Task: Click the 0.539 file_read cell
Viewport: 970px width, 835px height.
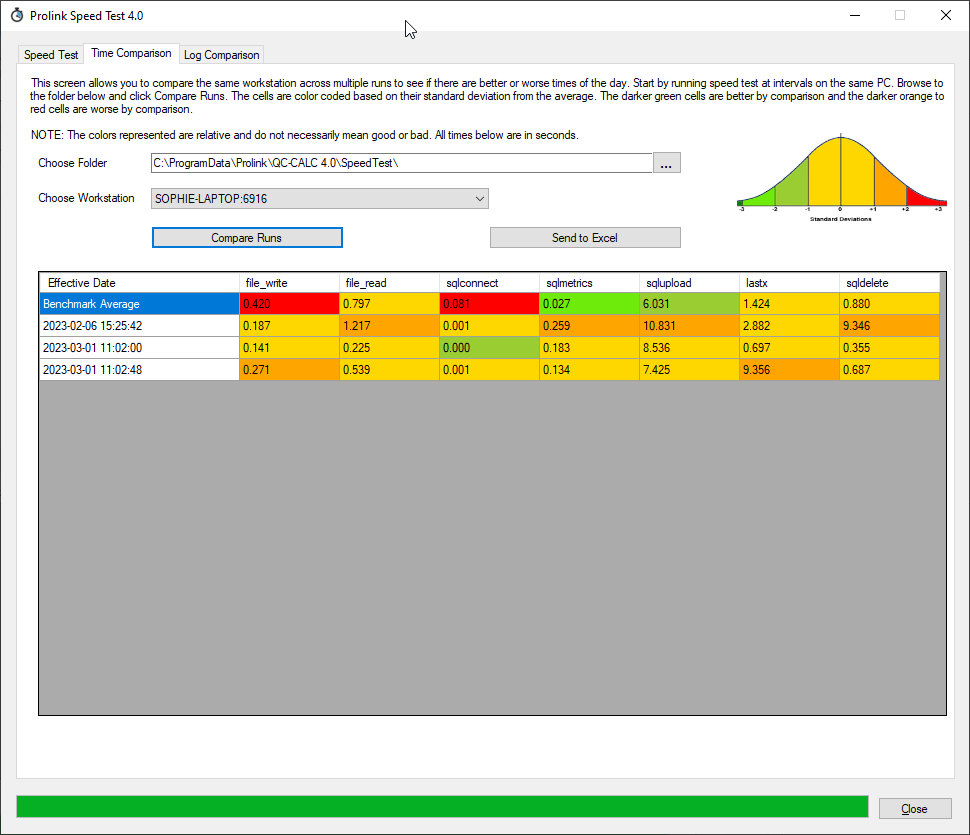Action: point(390,370)
